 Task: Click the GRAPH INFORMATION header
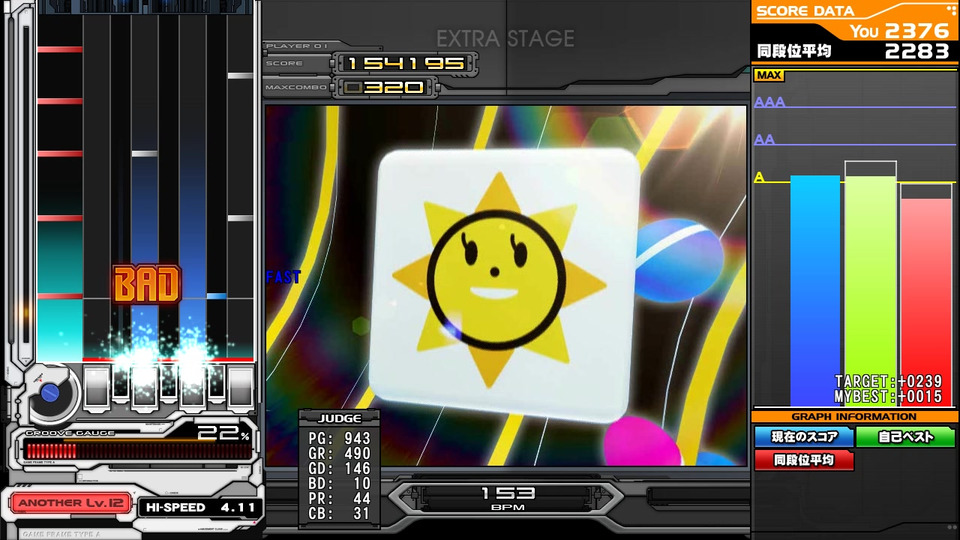pos(853,417)
